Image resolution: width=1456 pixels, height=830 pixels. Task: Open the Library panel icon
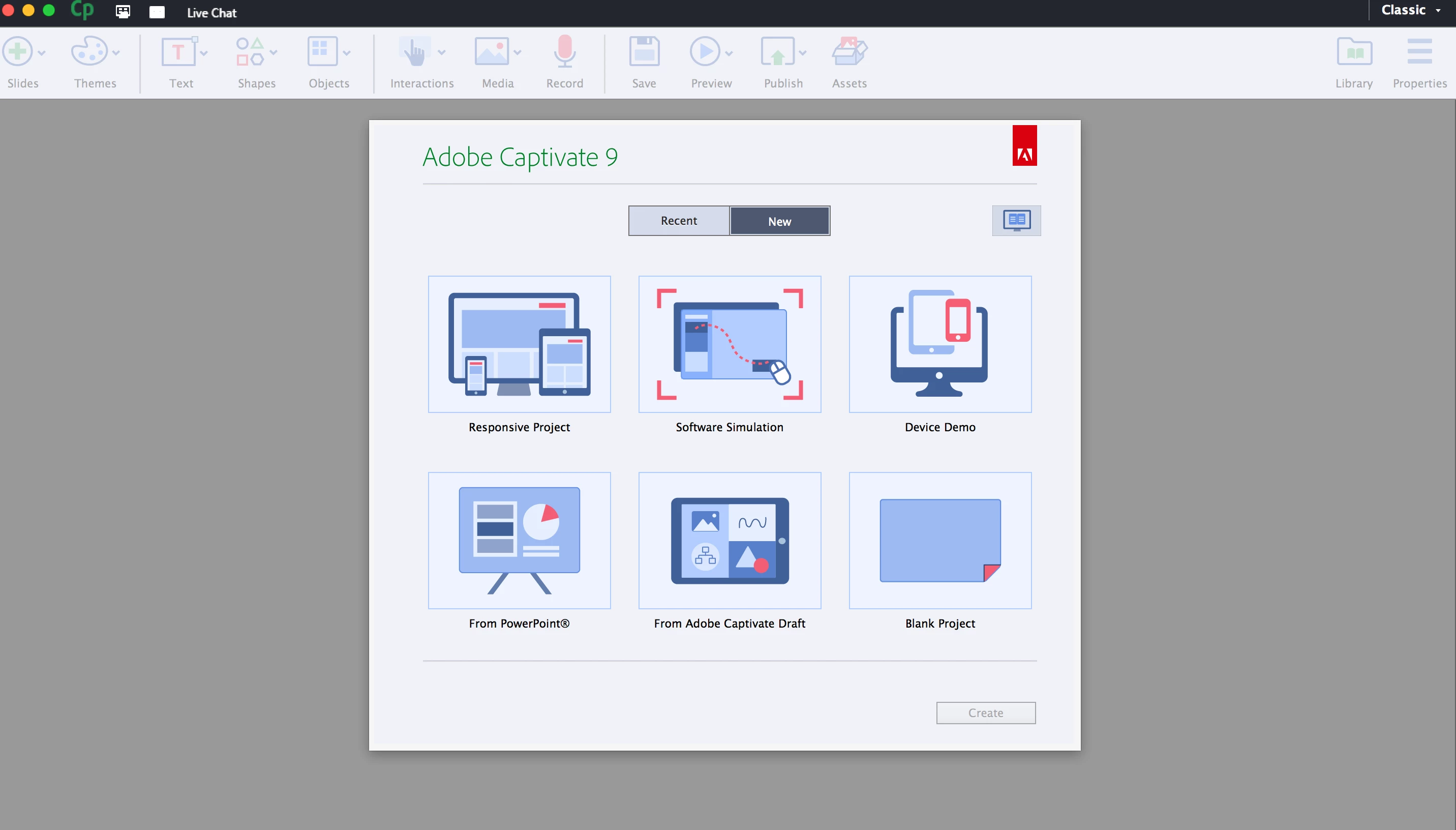click(1354, 52)
